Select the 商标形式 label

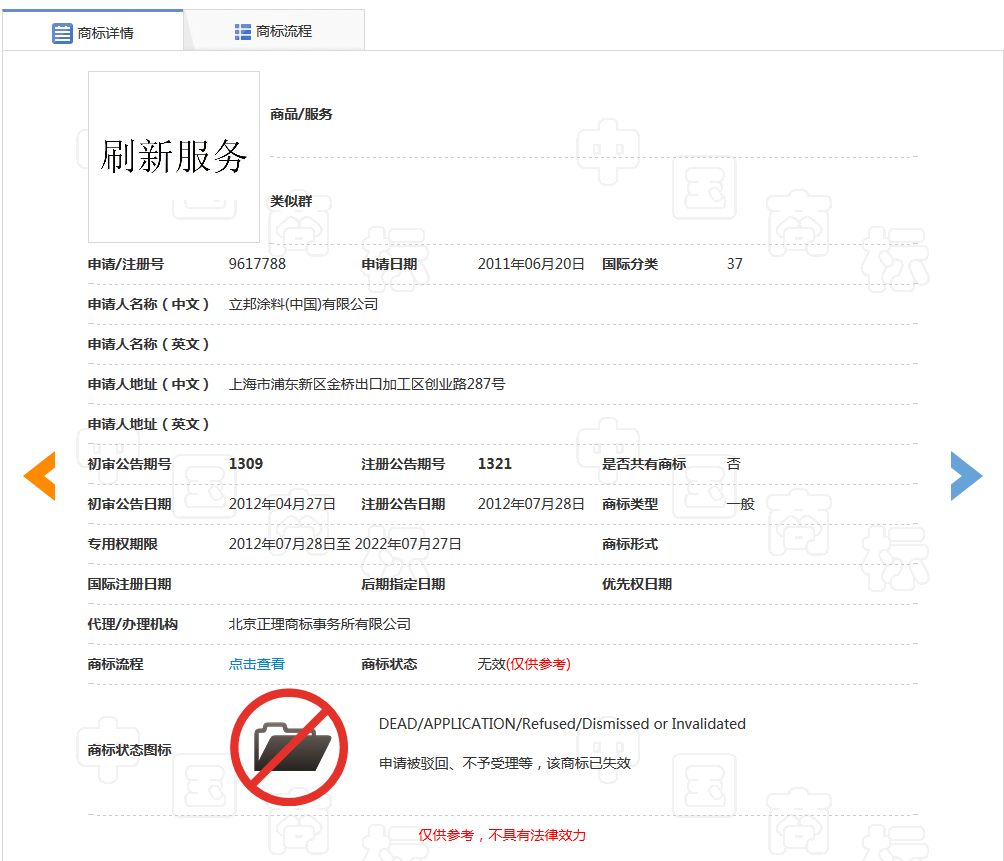[x=629, y=544]
